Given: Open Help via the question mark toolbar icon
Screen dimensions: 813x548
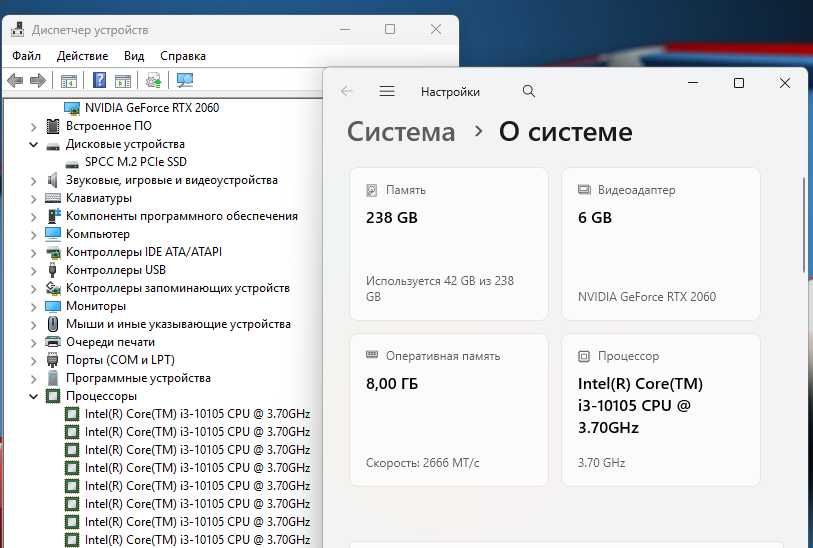Looking at the screenshot, I should (99, 80).
